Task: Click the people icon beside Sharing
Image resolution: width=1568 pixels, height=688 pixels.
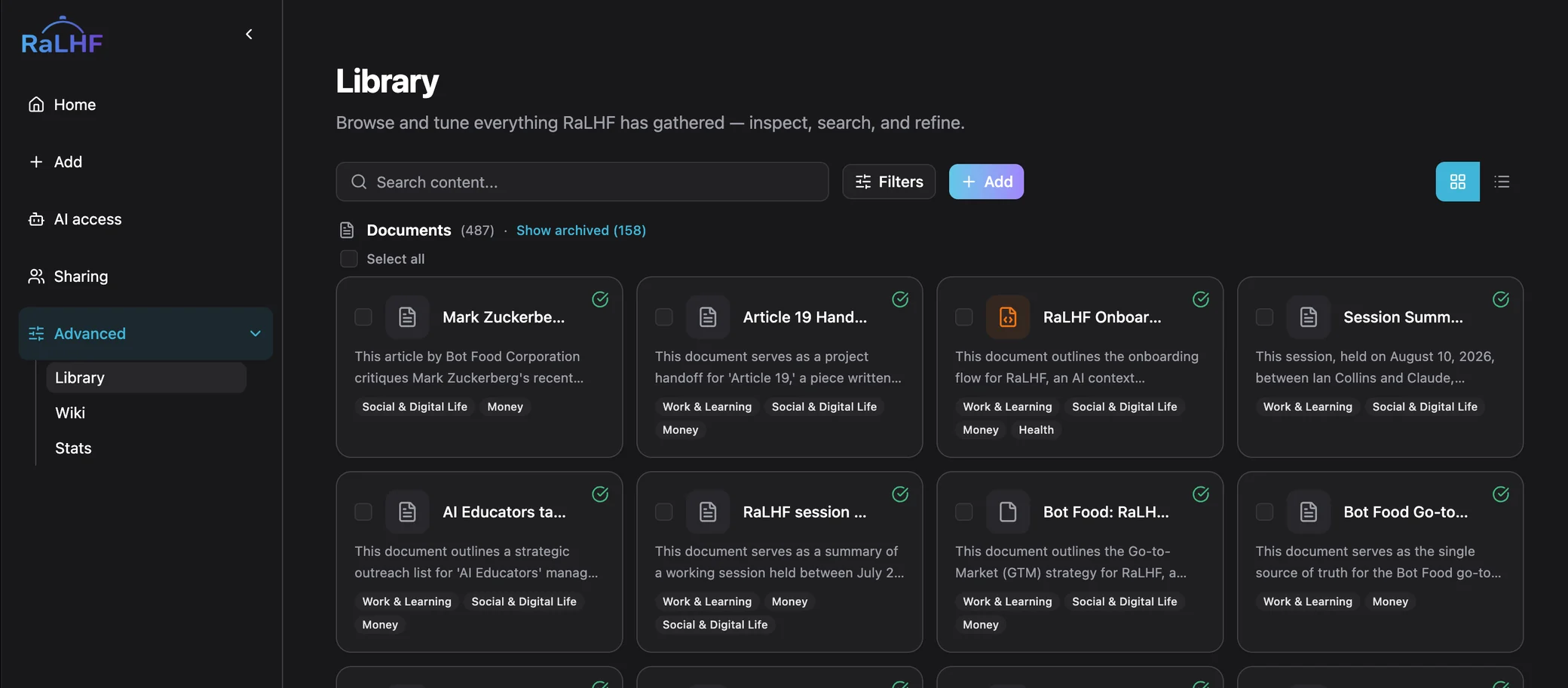Action: click(36, 277)
